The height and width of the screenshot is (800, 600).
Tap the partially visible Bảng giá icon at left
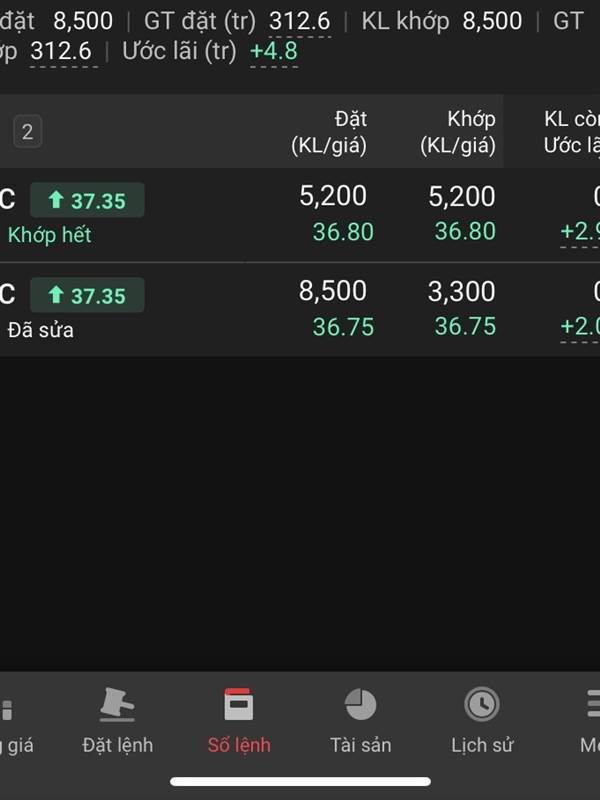(x=6, y=710)
